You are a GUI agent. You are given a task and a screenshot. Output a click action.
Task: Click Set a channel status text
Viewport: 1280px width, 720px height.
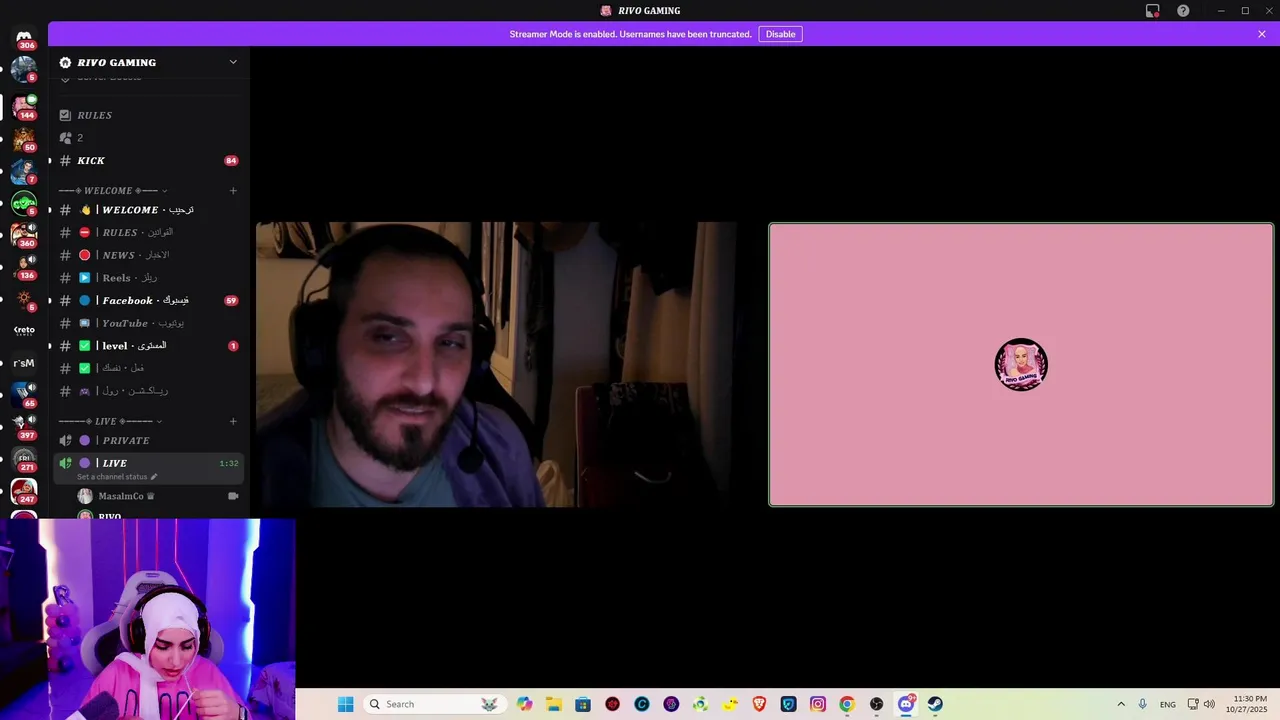[x=112, y=477]
